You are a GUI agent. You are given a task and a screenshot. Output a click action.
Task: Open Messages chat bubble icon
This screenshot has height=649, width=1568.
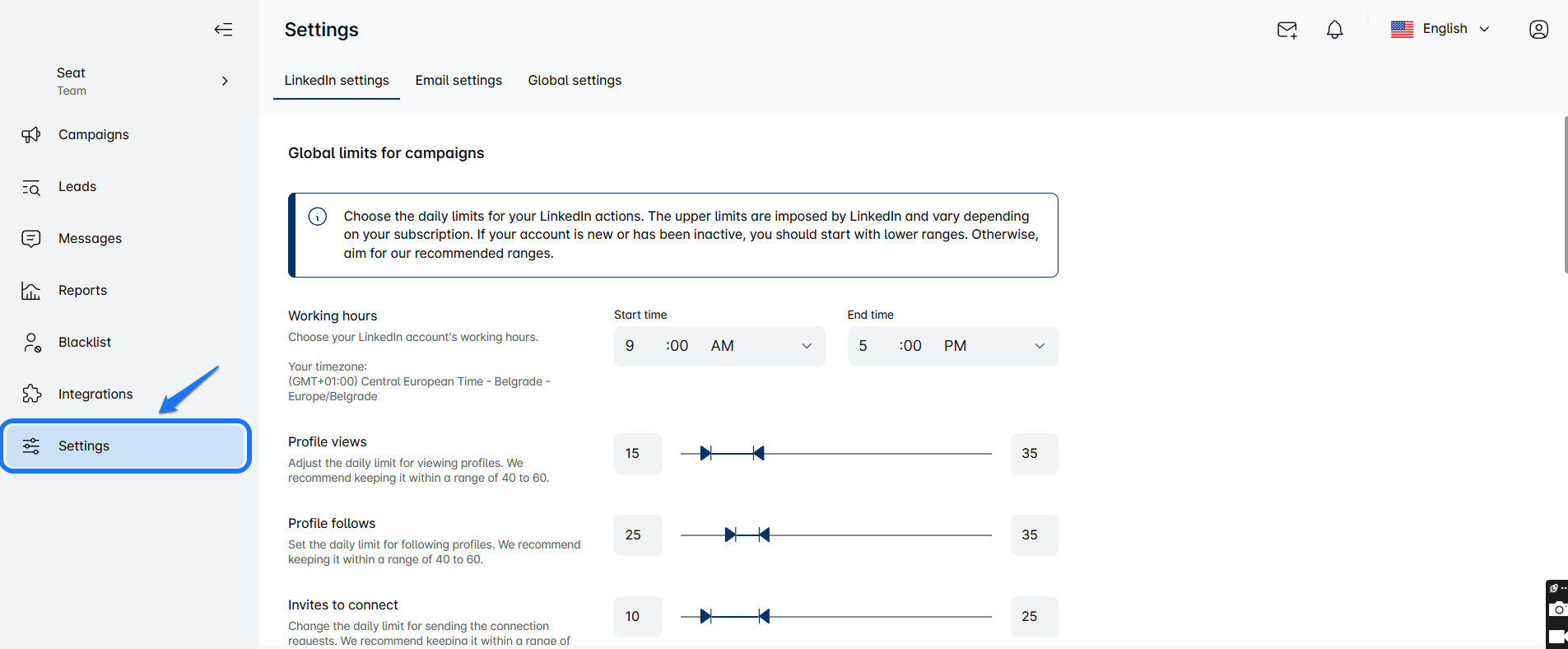(31, 239)
